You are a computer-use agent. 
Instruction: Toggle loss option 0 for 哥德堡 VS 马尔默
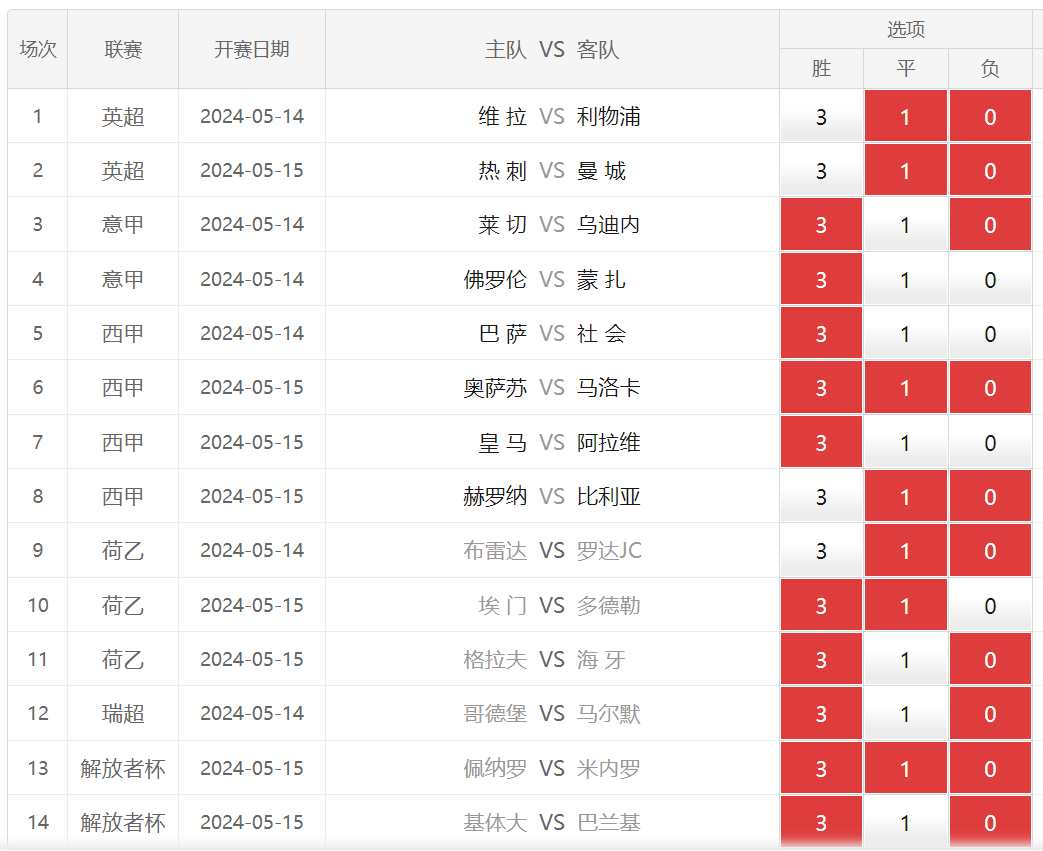[990, 713]
